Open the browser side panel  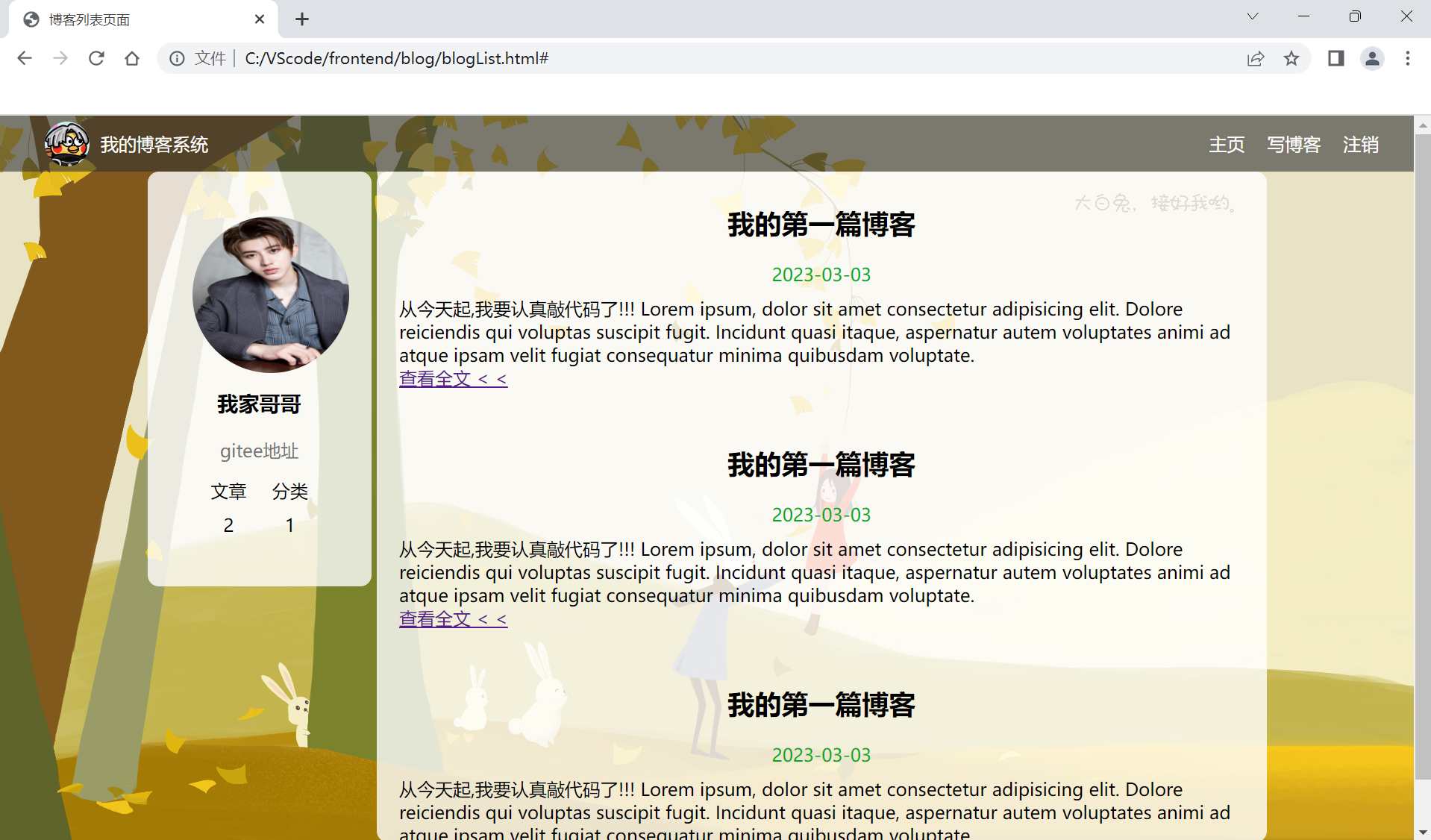[1336, 58]
